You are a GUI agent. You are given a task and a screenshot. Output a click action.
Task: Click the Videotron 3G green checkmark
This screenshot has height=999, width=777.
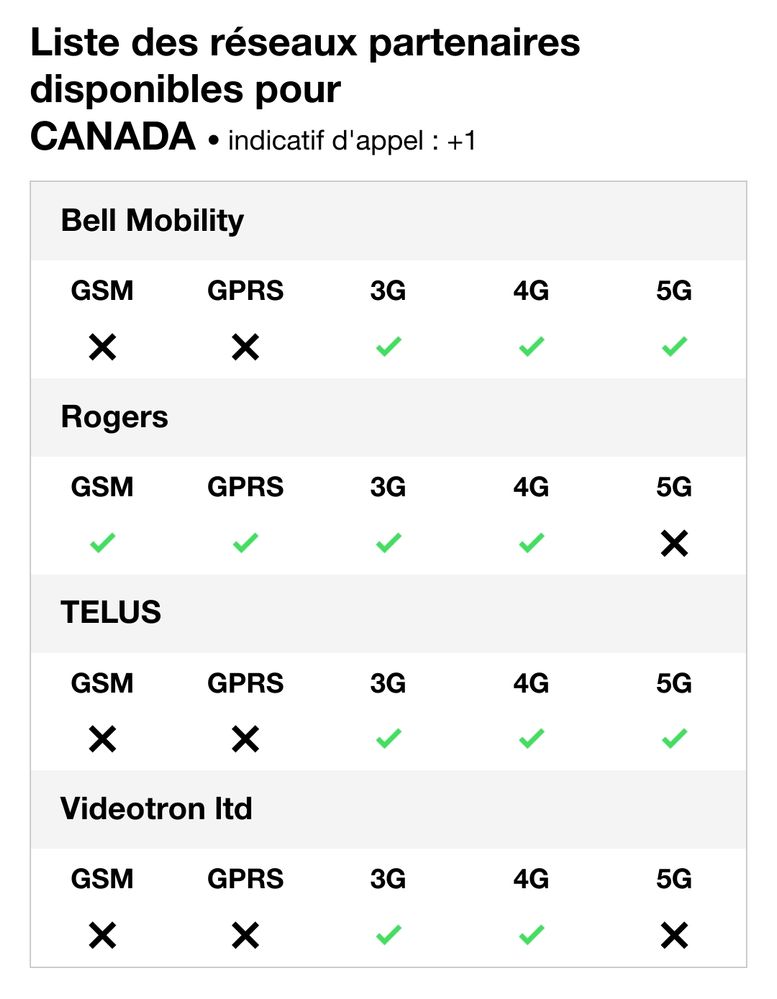388,936
